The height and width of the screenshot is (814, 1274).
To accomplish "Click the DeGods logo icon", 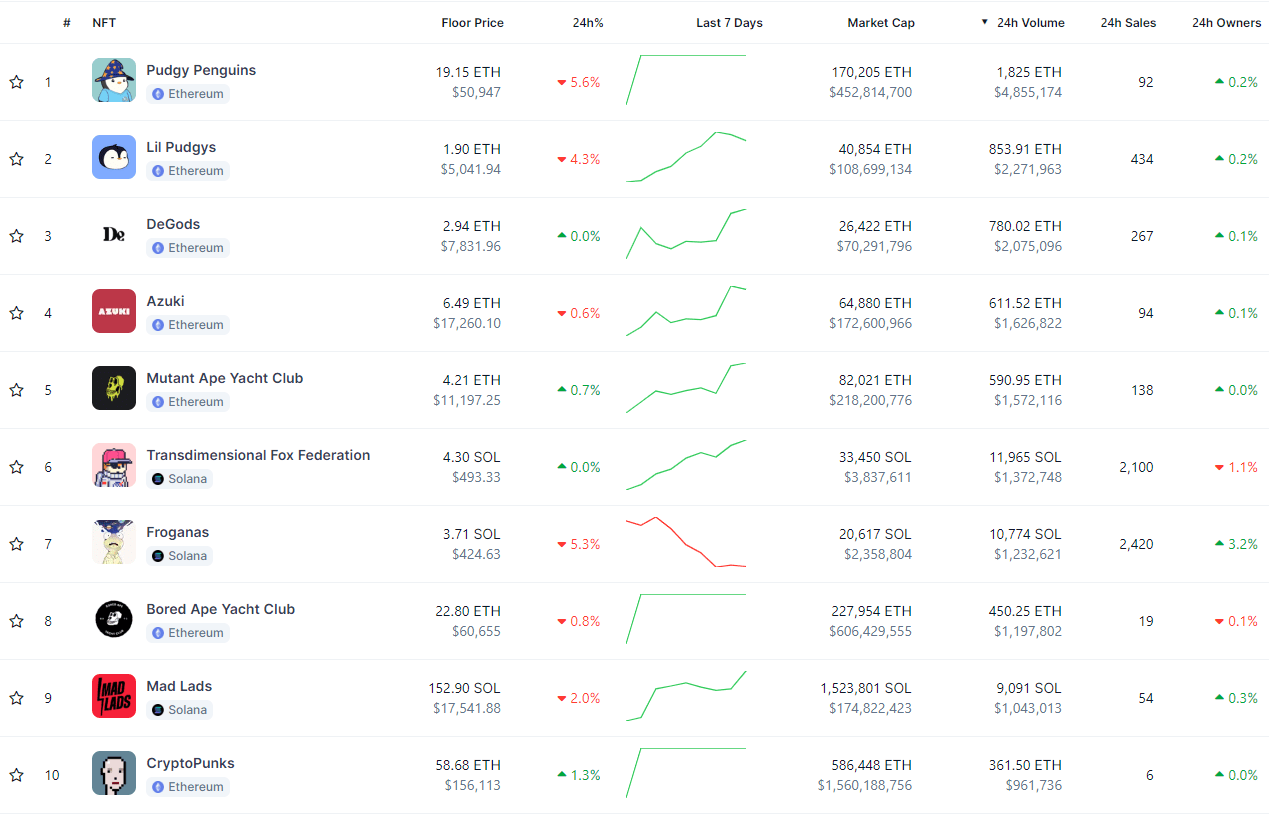I will pyautogui.click(x=114, y=234).
